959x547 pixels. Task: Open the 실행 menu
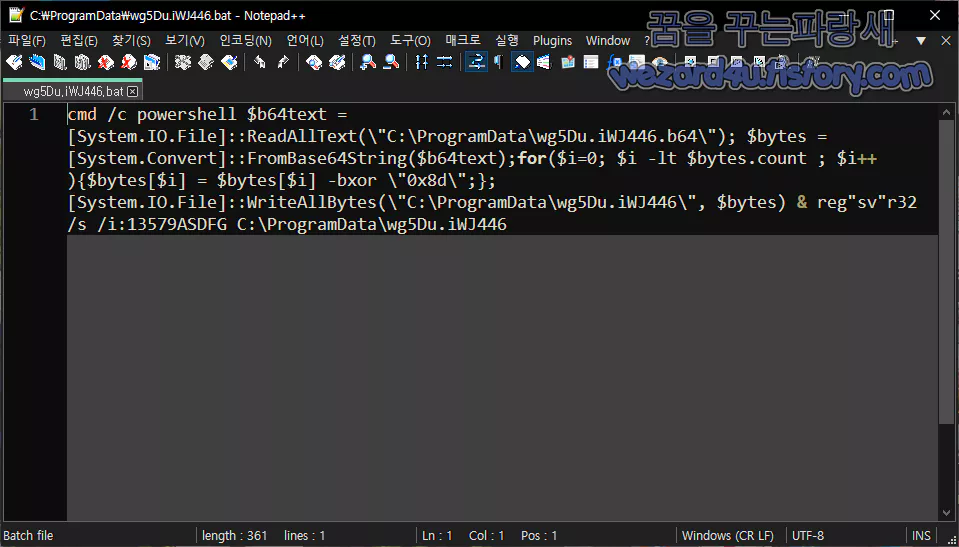pos(507,40)
